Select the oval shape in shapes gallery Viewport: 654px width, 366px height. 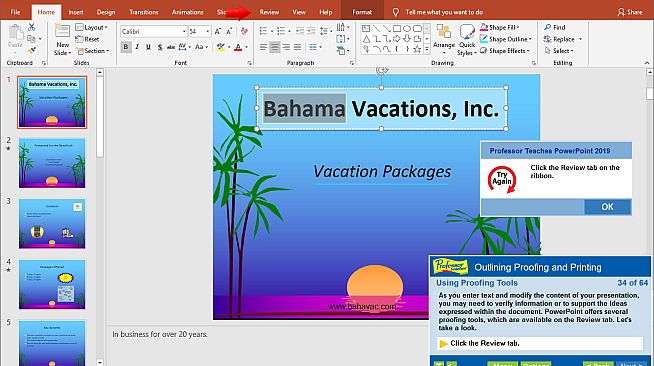click(407, 28)
